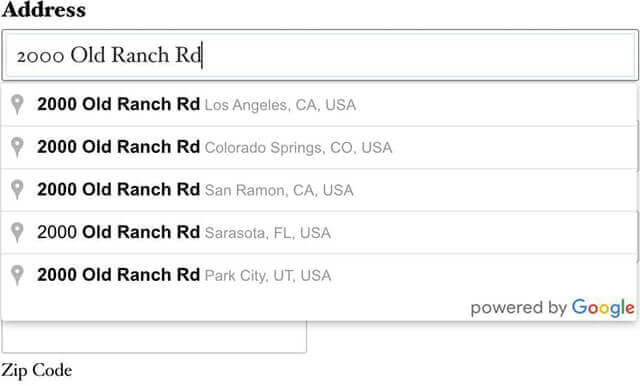640x386 pixels.
Task: Click the pin icon beside Sarasota suggestion
Action: click(x=17, y=232)
